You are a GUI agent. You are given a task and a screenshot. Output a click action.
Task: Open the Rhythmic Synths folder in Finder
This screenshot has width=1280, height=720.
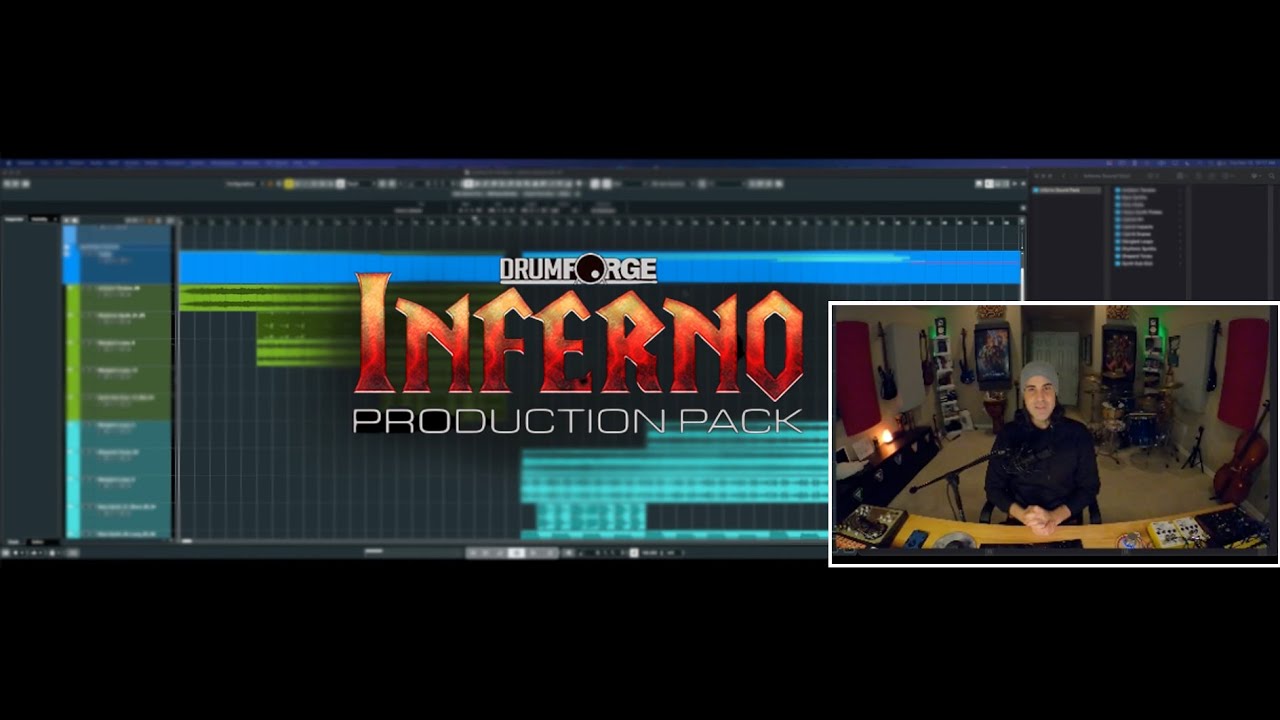tap(1139, 249)
